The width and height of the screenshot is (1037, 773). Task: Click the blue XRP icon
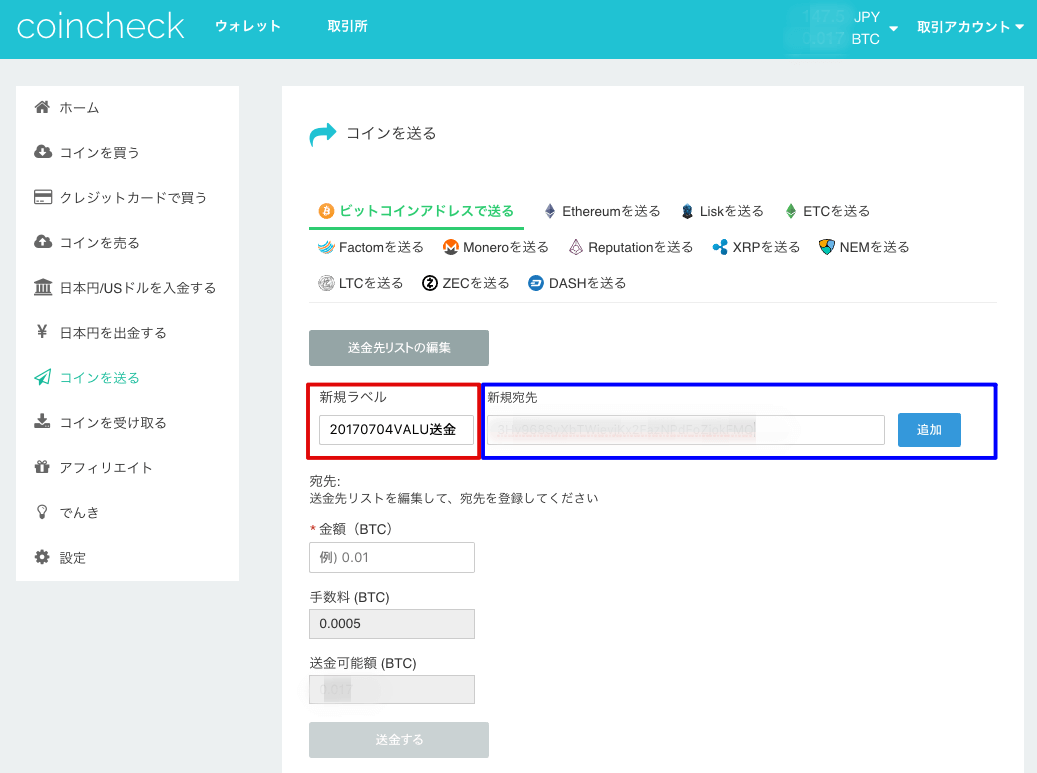(x=720, y=247)
